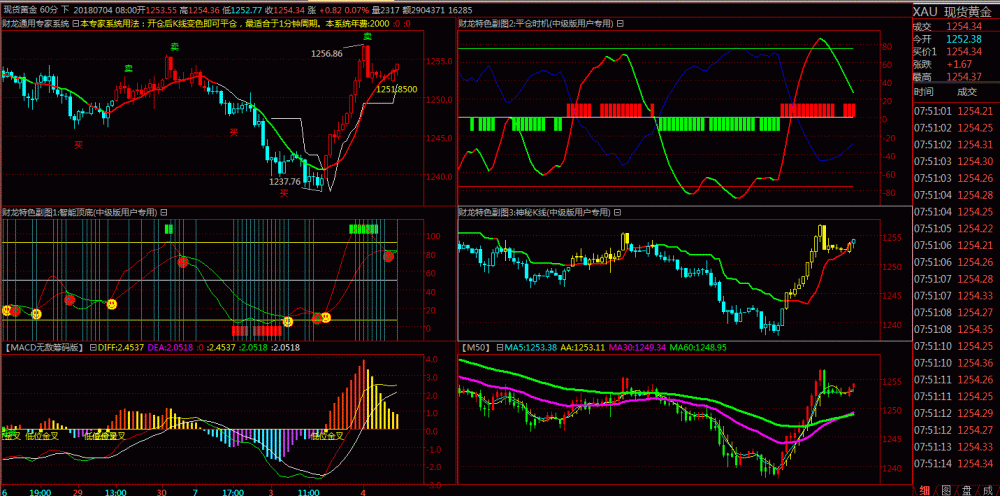Toggle the box beside 财龙通用专家系统 title
This screenshot has height=496, width=1000.
point(75,23)
